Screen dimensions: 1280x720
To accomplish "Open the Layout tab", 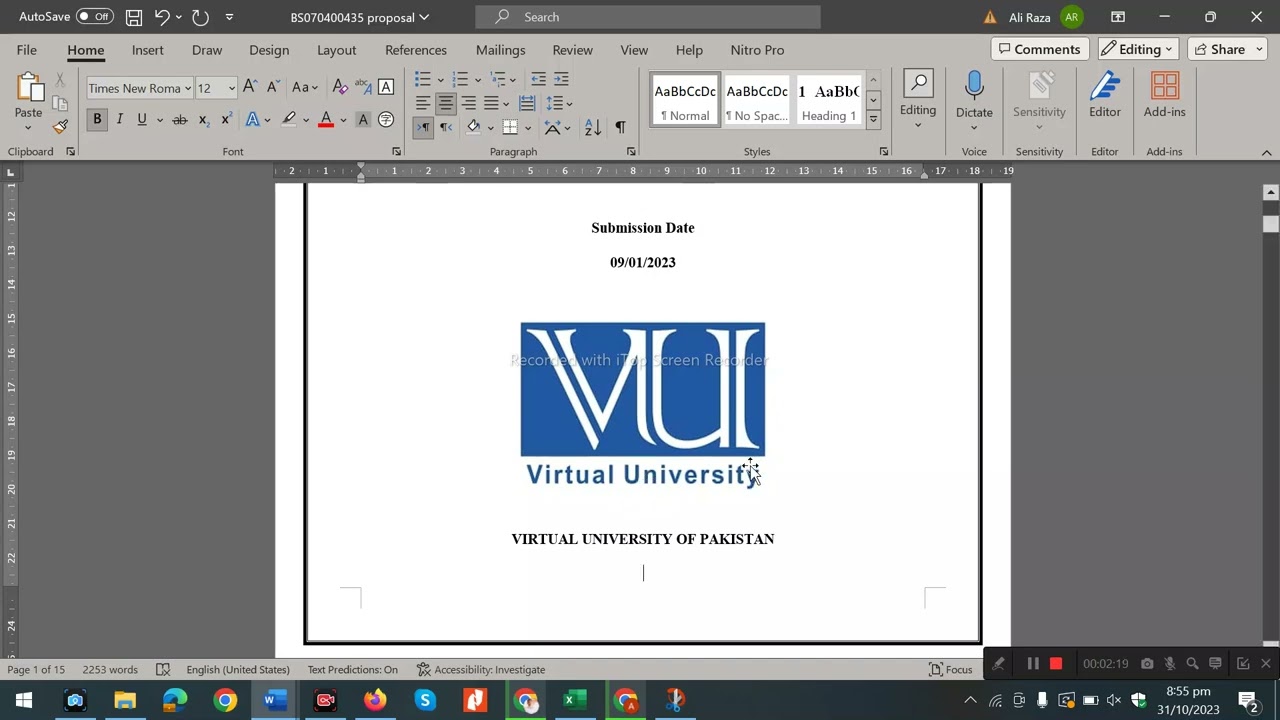I will (x=337, y=50).
